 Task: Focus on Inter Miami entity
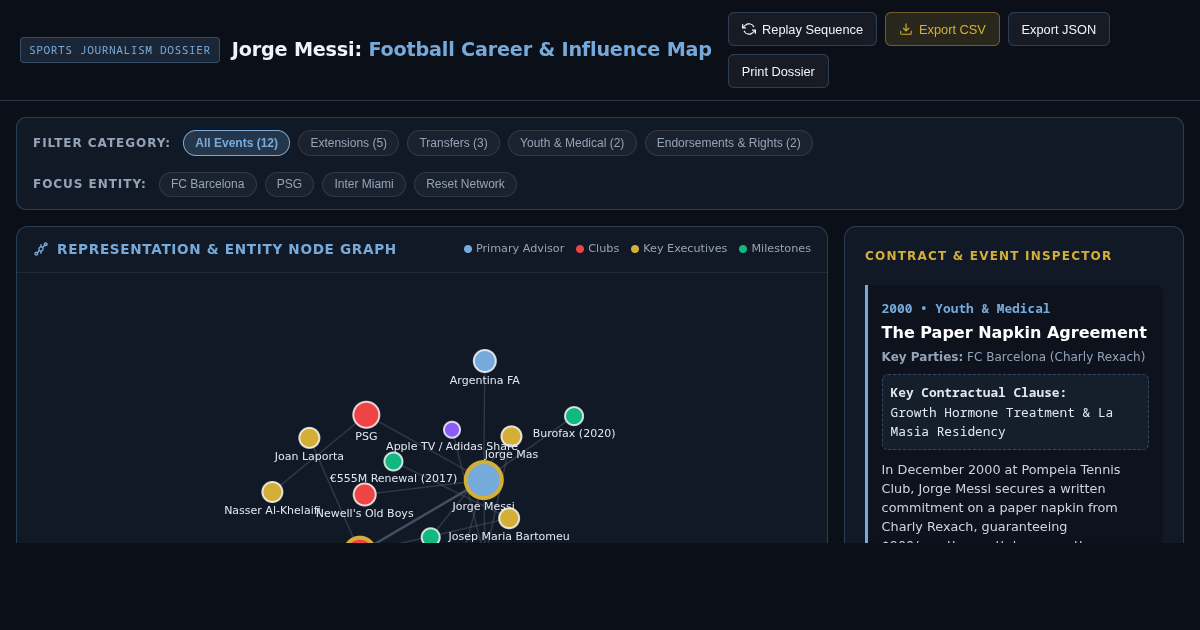click(364, 184)
